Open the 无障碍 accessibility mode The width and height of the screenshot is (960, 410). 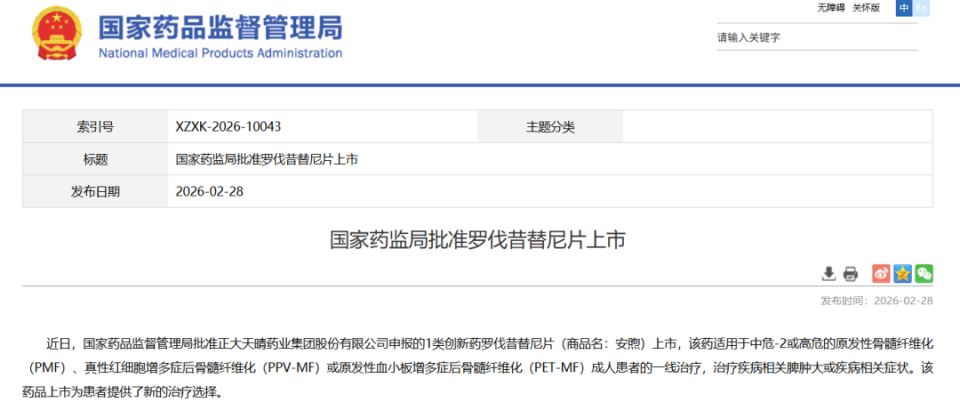(x=832, y=8)
